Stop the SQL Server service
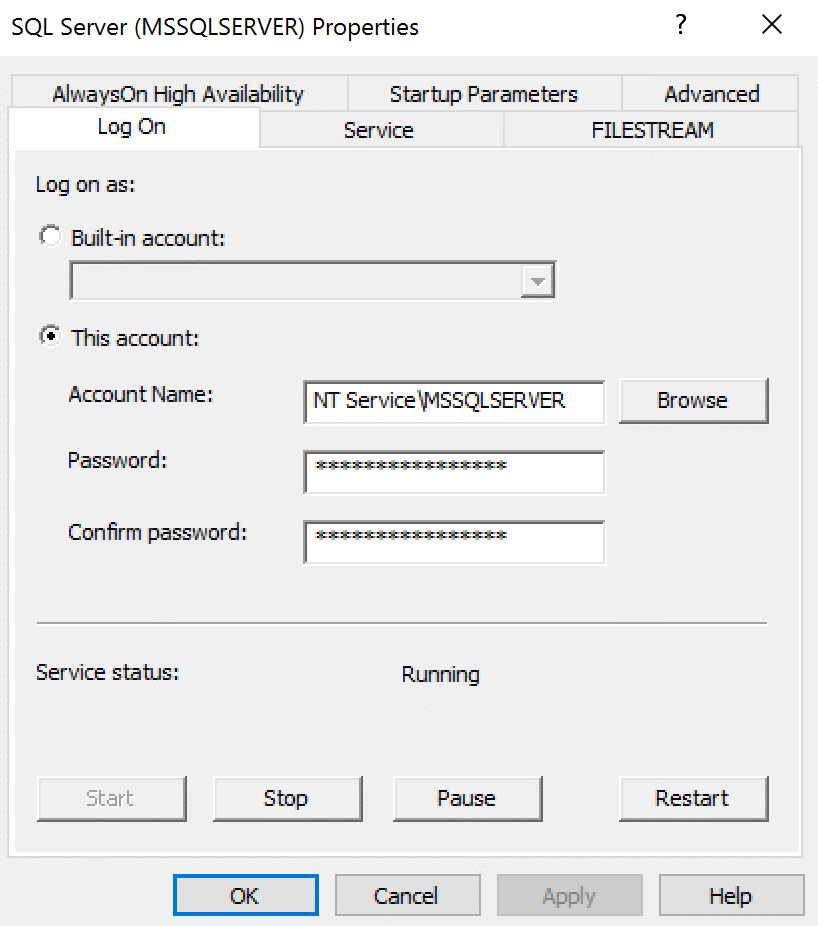 pyautogui.click(x=287, y=798)
